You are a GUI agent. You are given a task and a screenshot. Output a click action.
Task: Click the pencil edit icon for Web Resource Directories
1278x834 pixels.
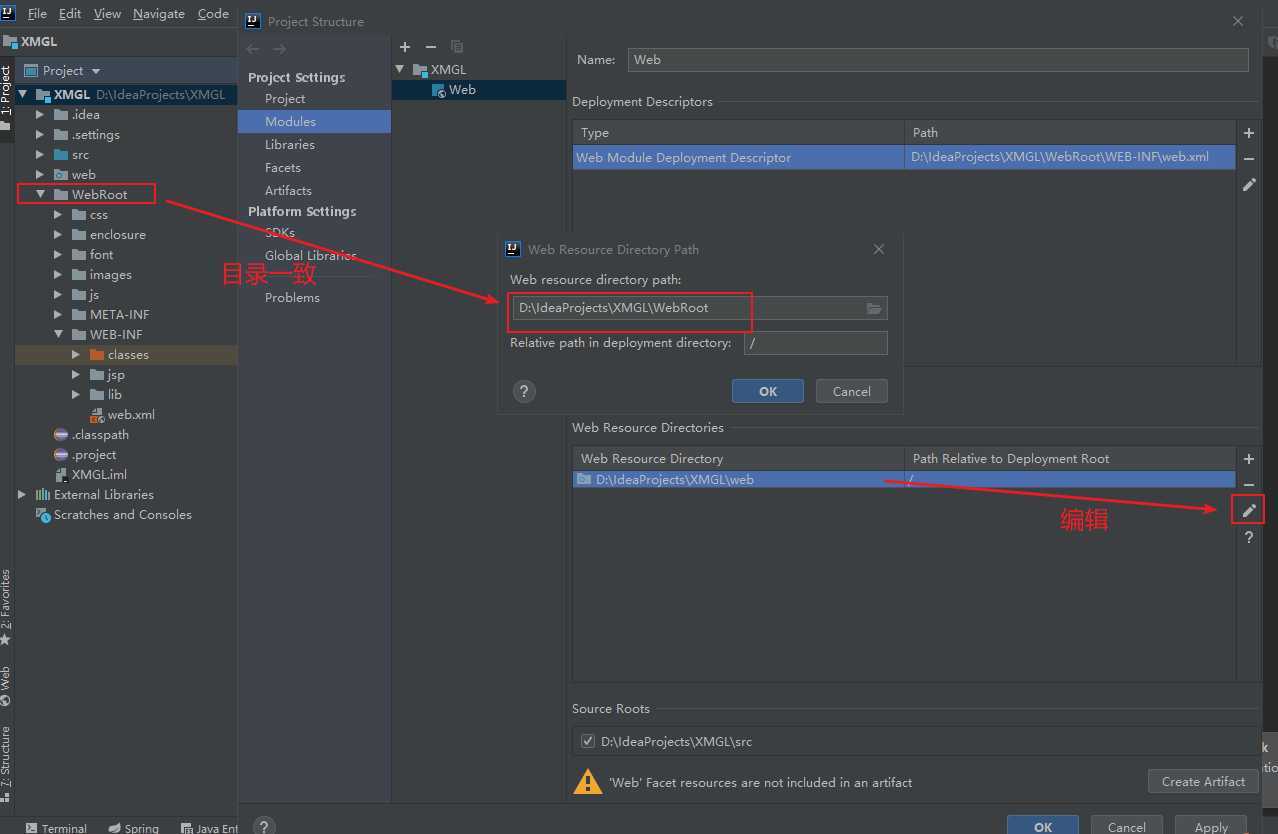coord(1248,511)
